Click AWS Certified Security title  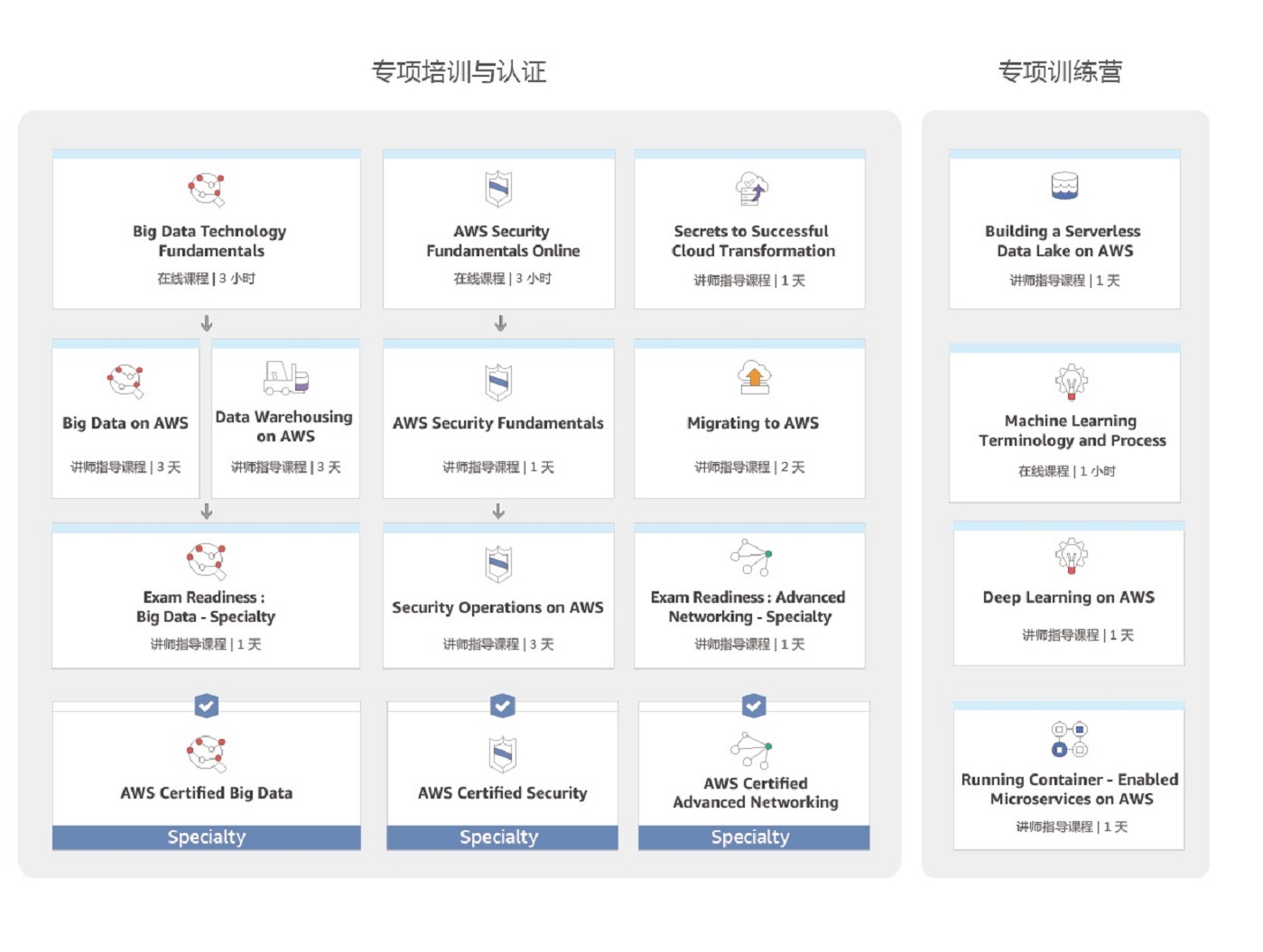click(503, 793)
